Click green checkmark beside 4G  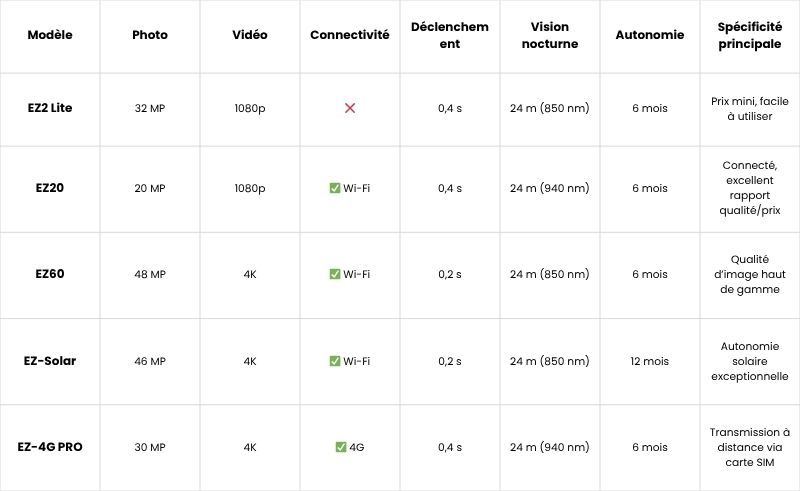coord(341,447)
